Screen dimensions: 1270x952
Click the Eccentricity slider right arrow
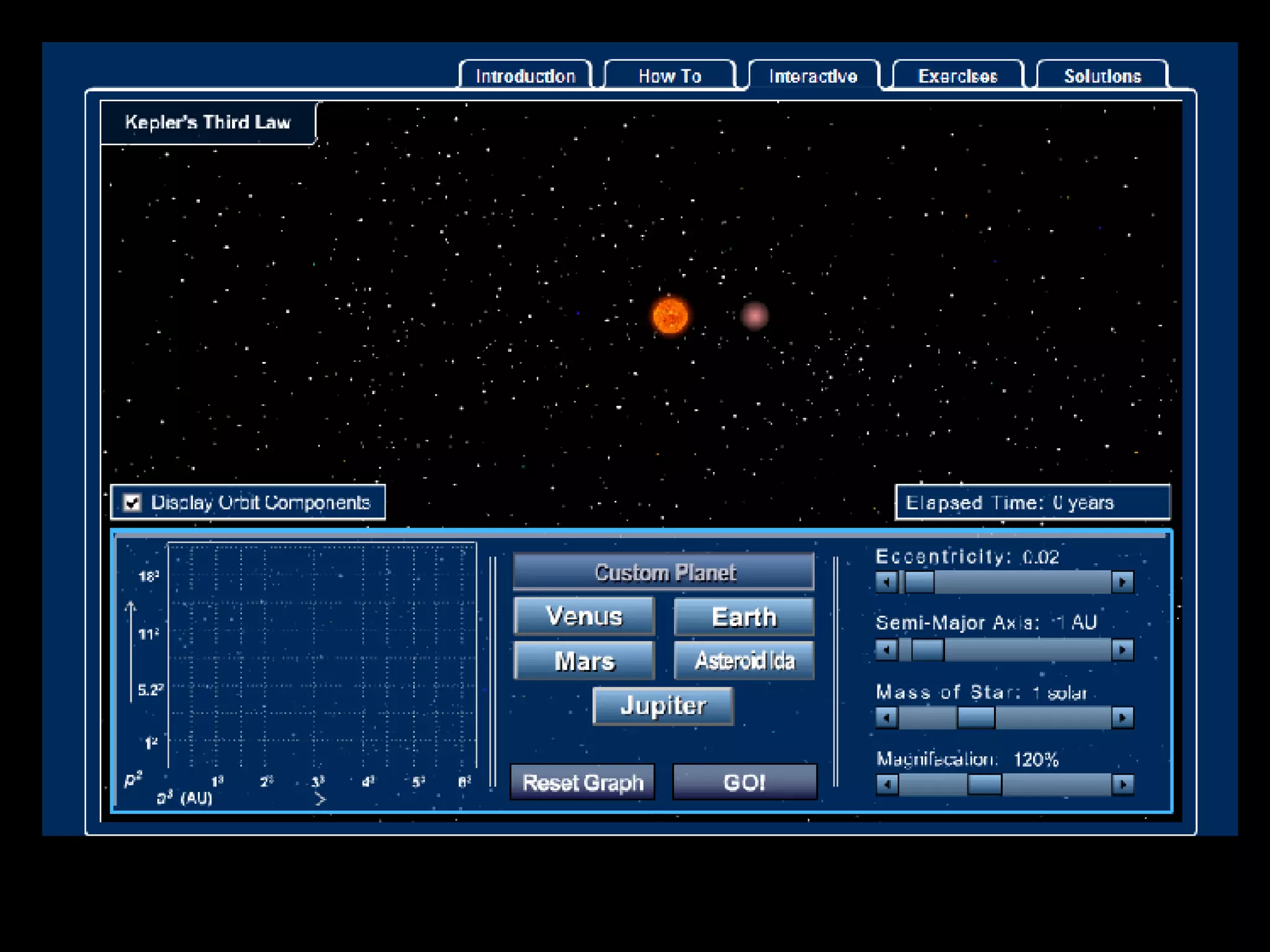click(x=1122, y=582)
